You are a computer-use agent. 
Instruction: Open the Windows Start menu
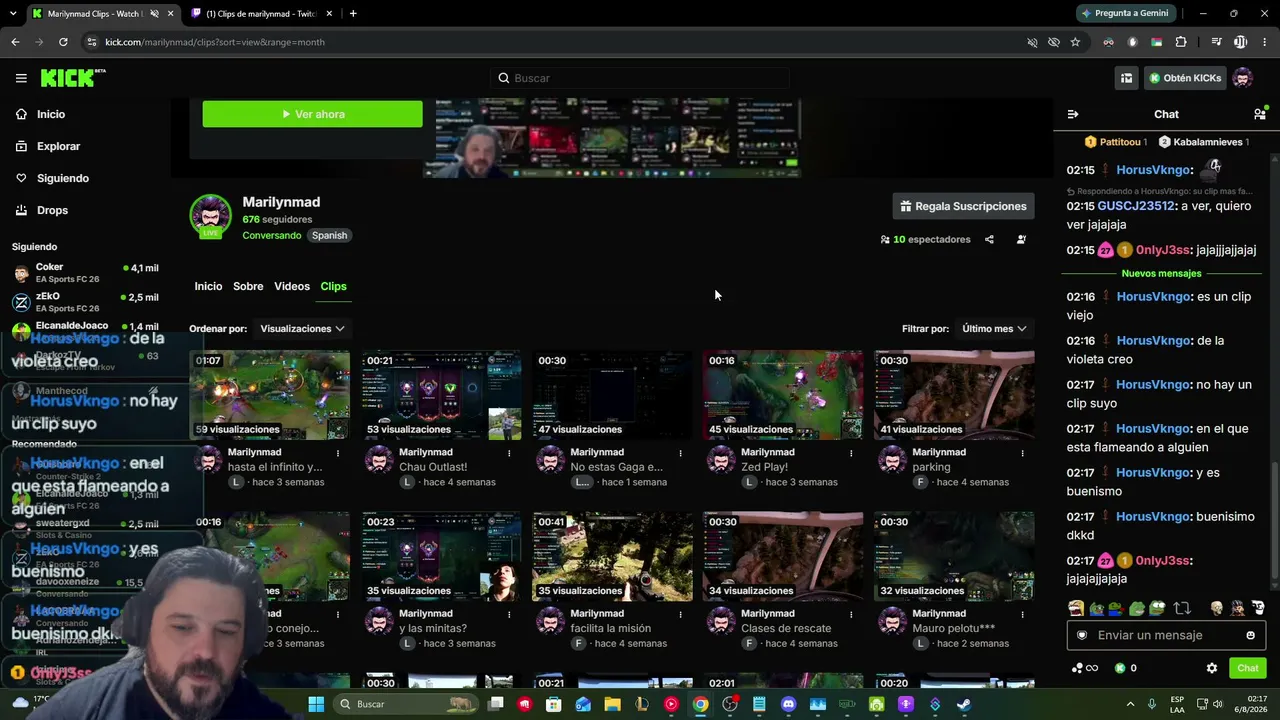click(316, 704)
